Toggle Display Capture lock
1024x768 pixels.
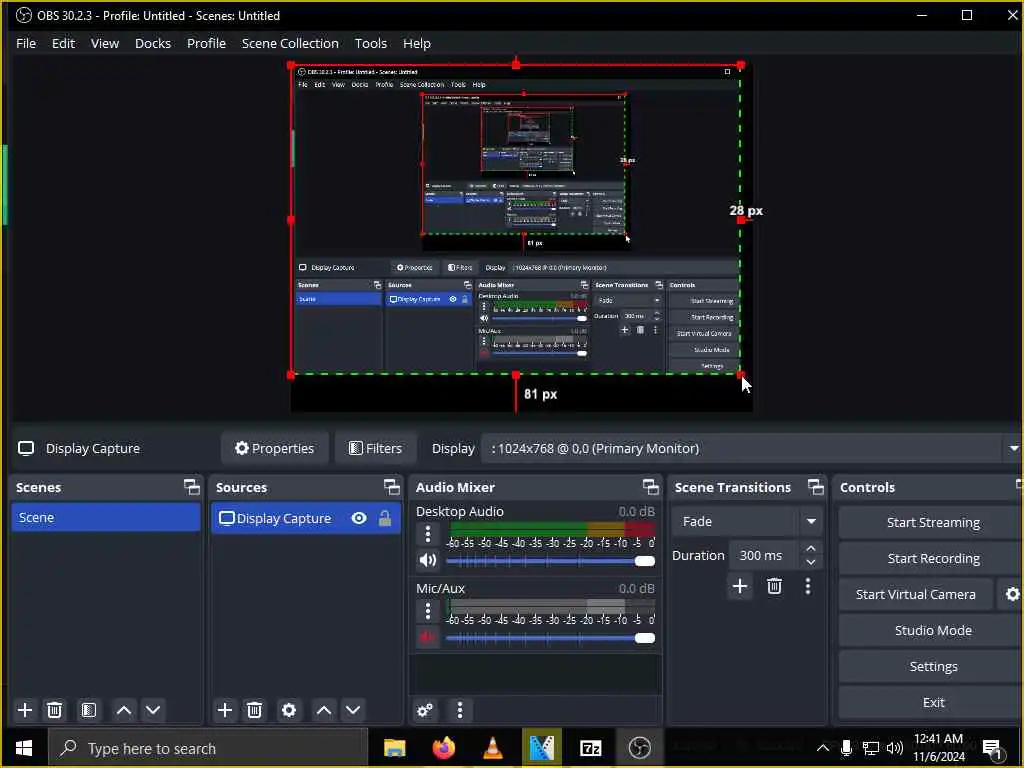click(x=385, y=519)
